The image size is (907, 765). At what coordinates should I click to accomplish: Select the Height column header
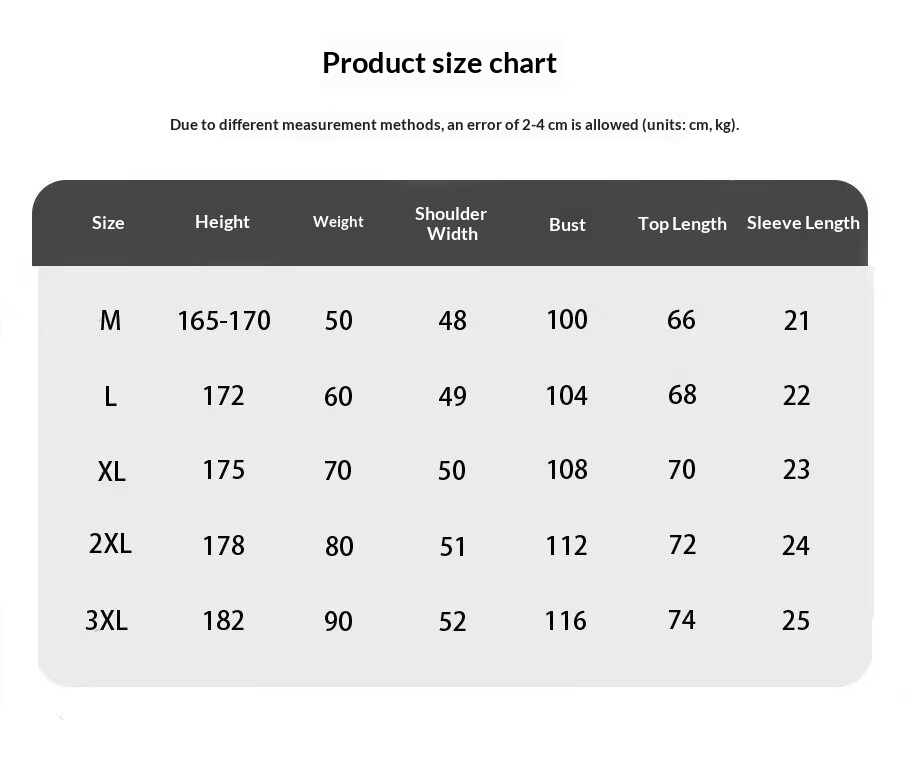222,222
